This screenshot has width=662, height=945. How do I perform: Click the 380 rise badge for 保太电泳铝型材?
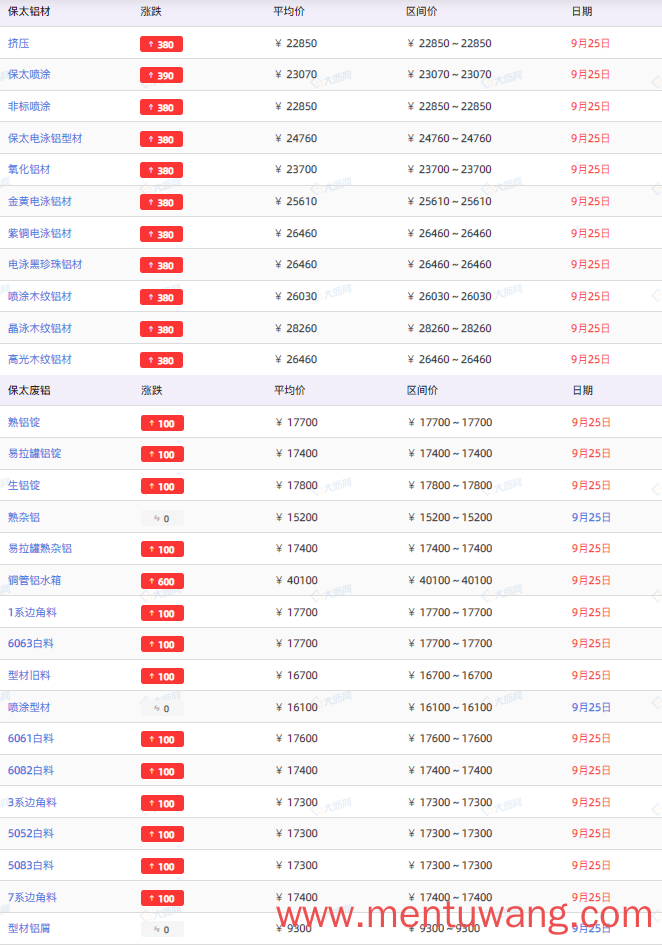coord(162,139)
